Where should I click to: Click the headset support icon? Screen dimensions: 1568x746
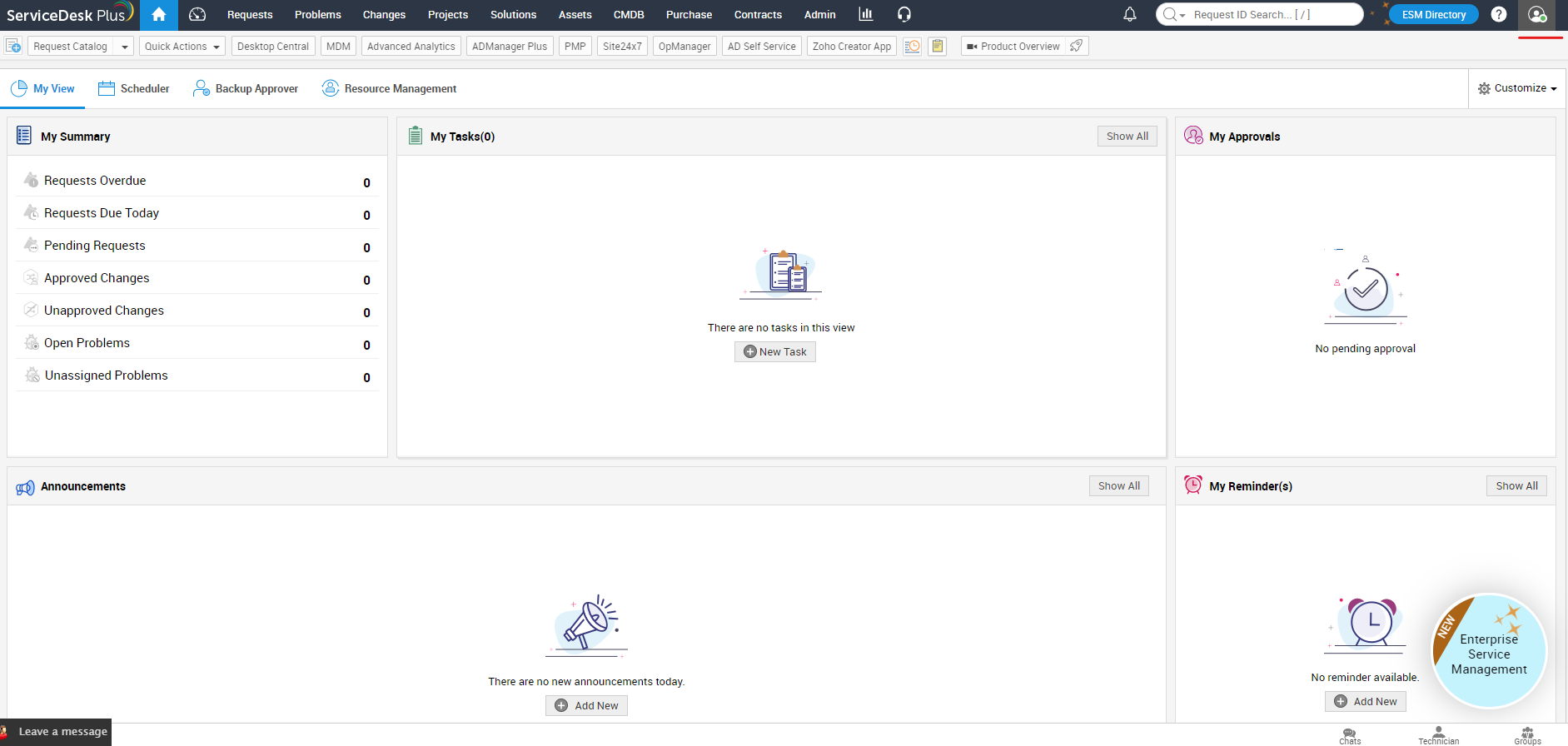[x=904, y=15]
